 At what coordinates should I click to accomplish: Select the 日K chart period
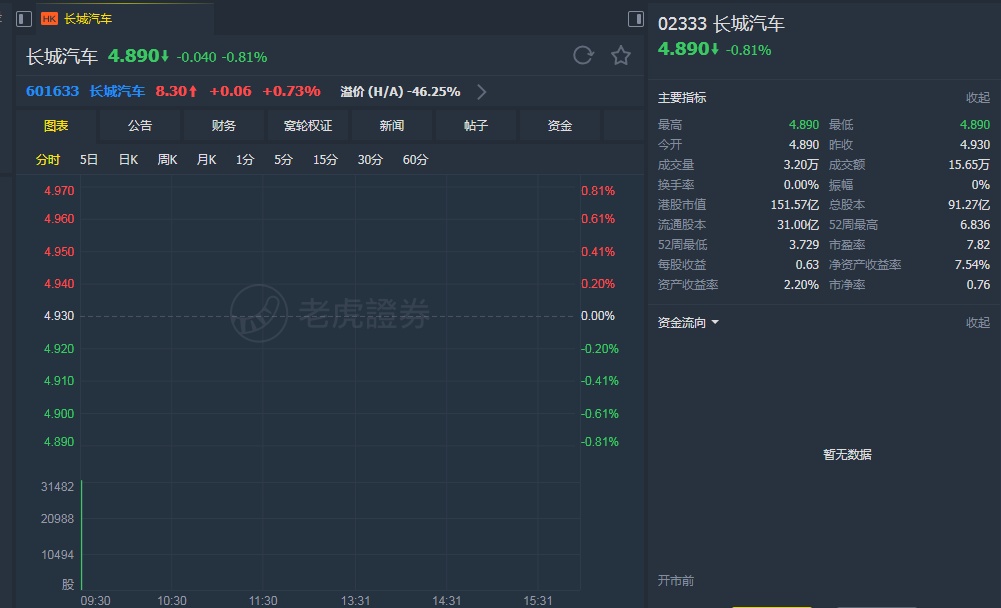[x=128, y=160]
